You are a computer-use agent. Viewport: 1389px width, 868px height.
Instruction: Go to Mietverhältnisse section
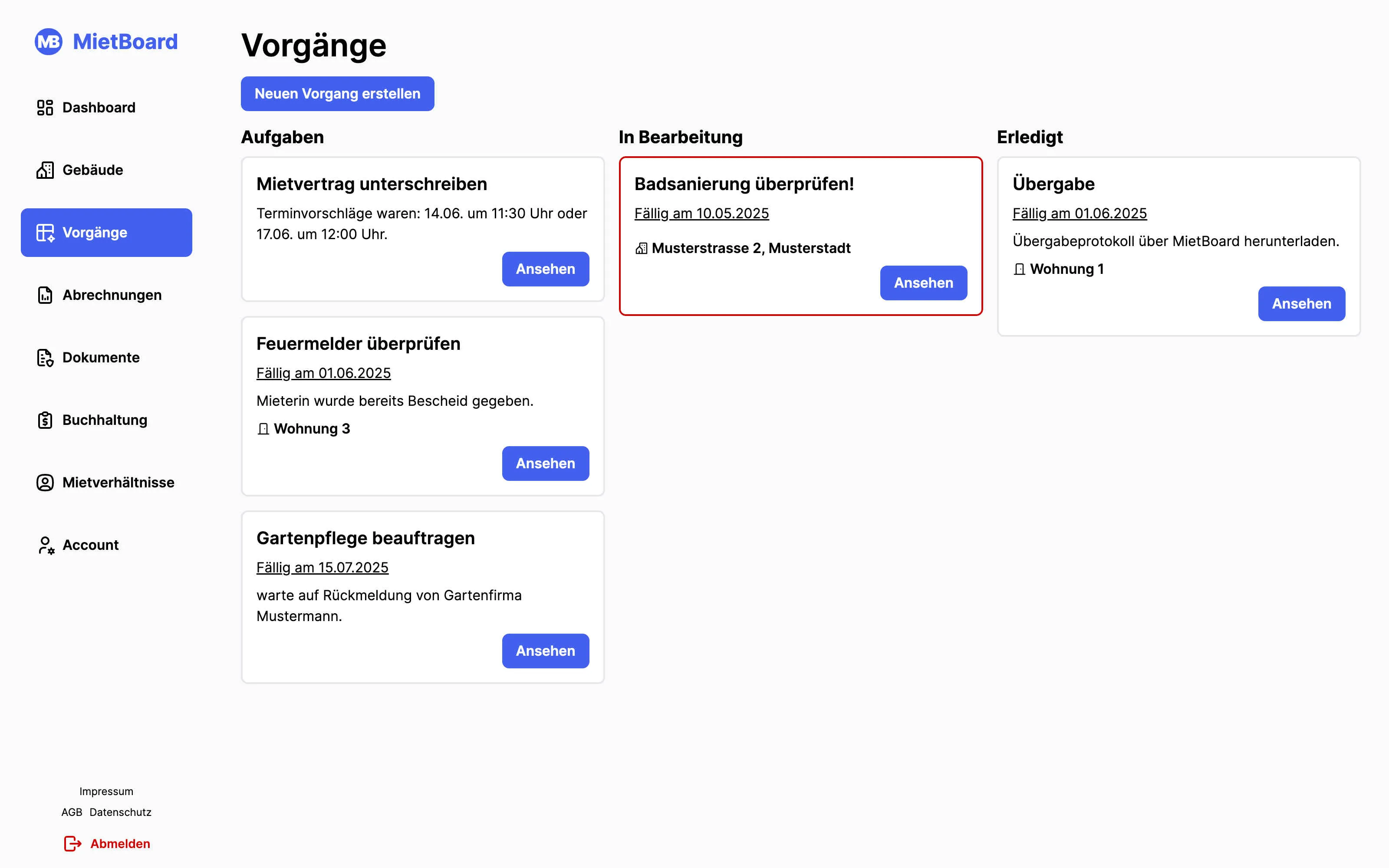click(118, 483)
